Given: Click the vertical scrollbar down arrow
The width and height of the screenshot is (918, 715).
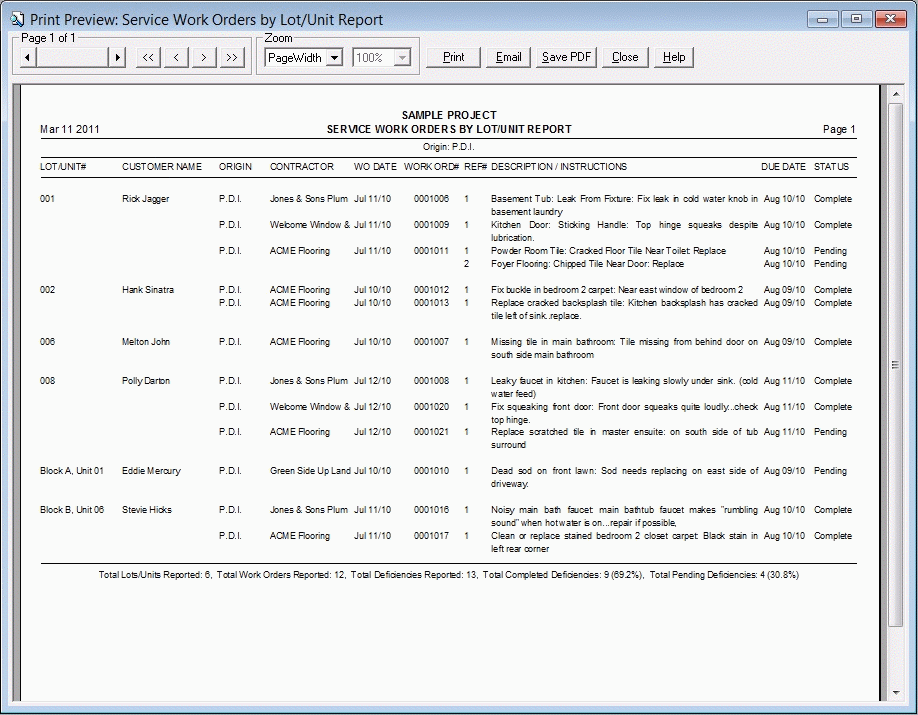Looking at the screenshot, I should click(x=895, y=693).
